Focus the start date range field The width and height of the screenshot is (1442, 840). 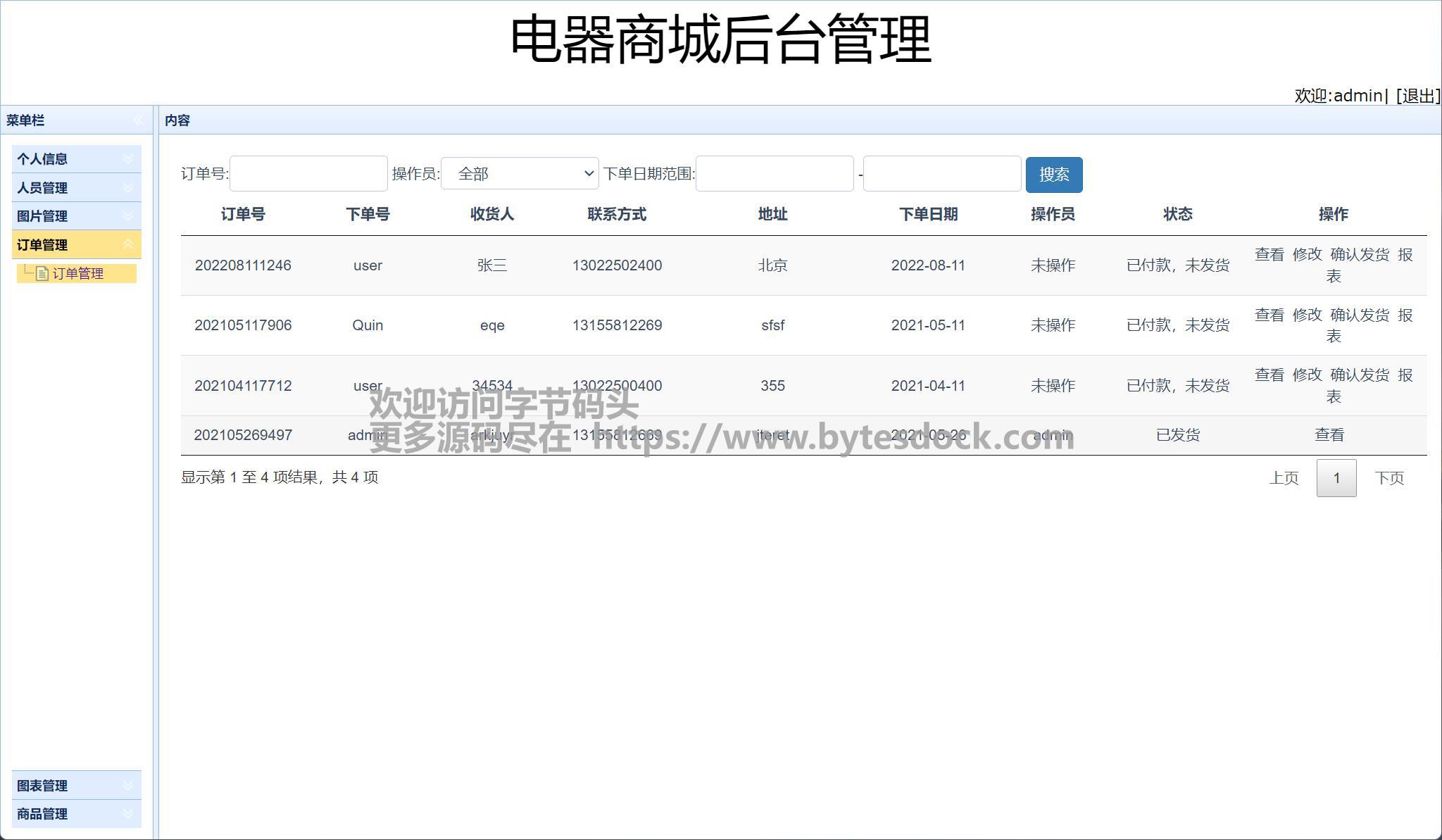(775, 174)
